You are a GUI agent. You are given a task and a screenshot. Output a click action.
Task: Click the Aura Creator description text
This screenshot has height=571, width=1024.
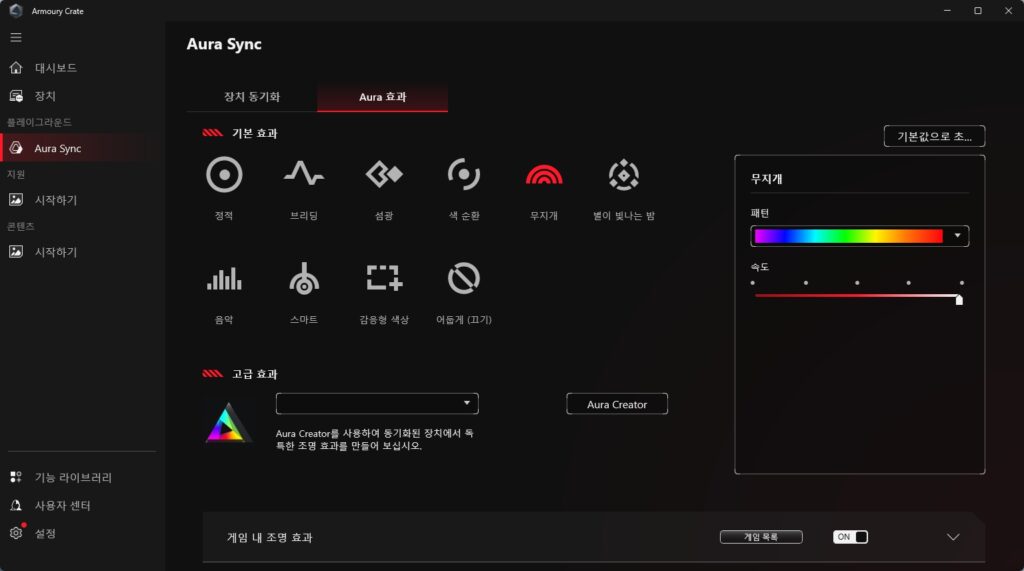(x=374, y=440)
